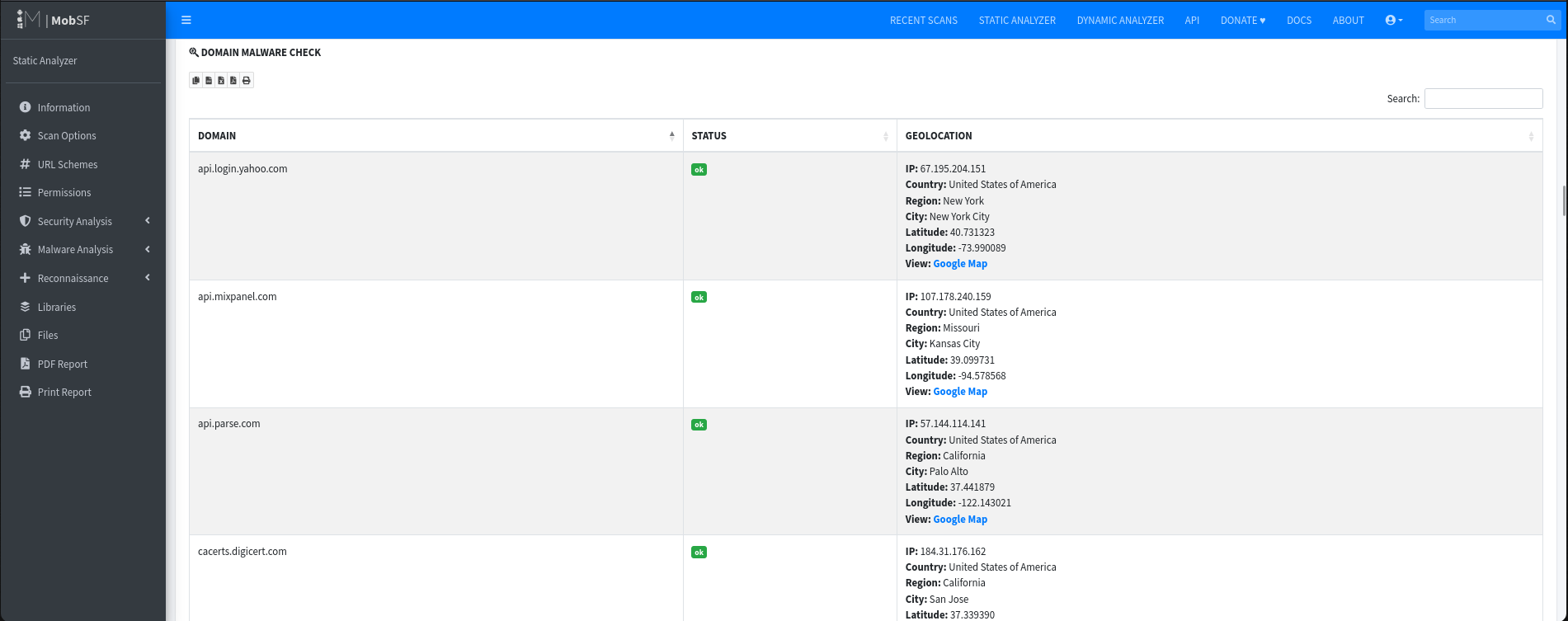Export domain table as PDF file
The image size is (1568, 621).
point(233,80)
